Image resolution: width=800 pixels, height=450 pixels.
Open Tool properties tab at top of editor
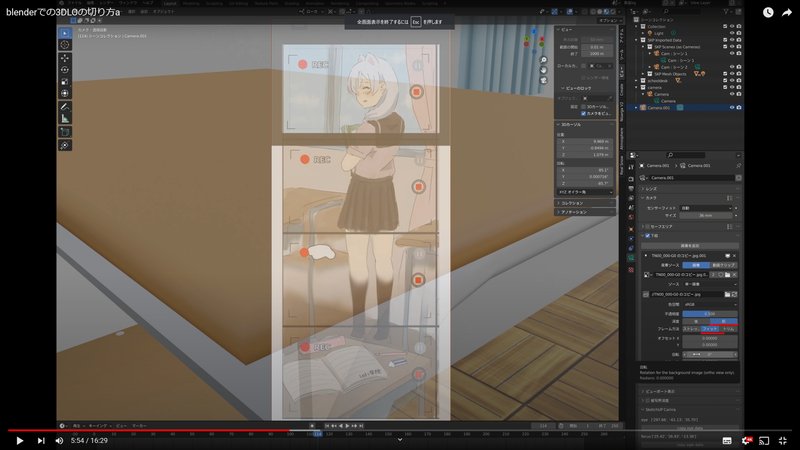click(631, 167)
